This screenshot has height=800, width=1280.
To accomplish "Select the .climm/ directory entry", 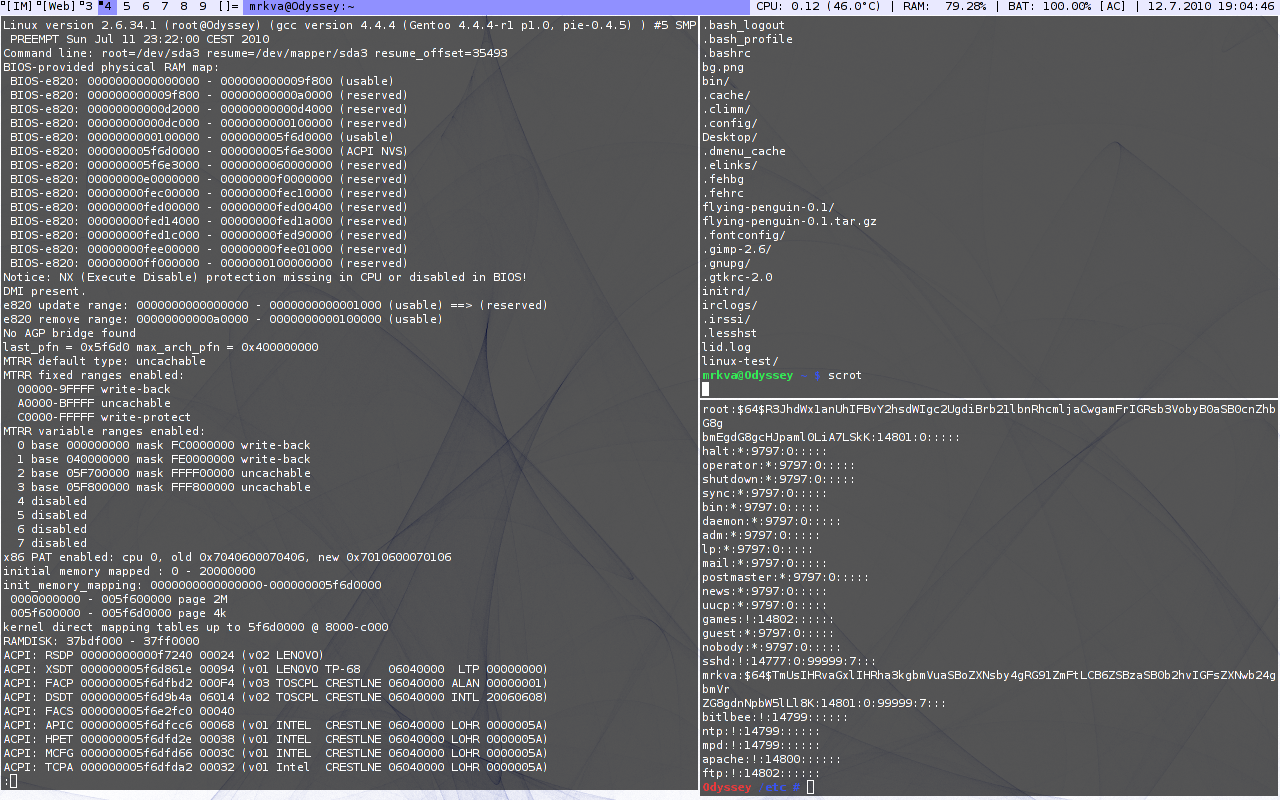I will (x=726, y=109).
